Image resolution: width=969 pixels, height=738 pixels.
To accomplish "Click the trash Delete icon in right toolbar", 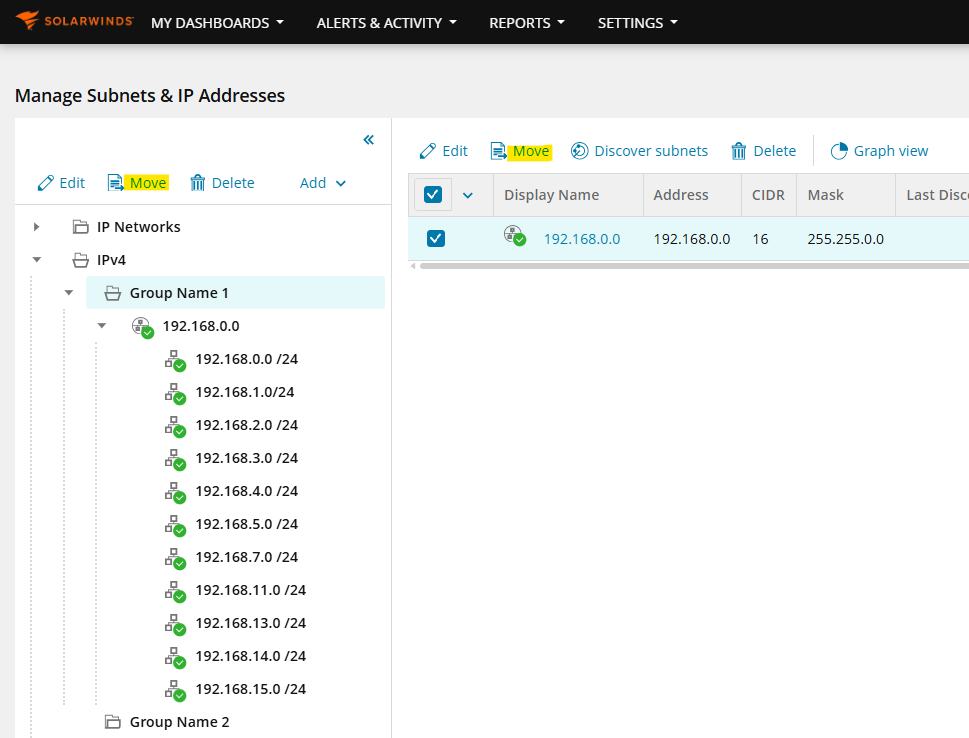I will coord(738,151).
